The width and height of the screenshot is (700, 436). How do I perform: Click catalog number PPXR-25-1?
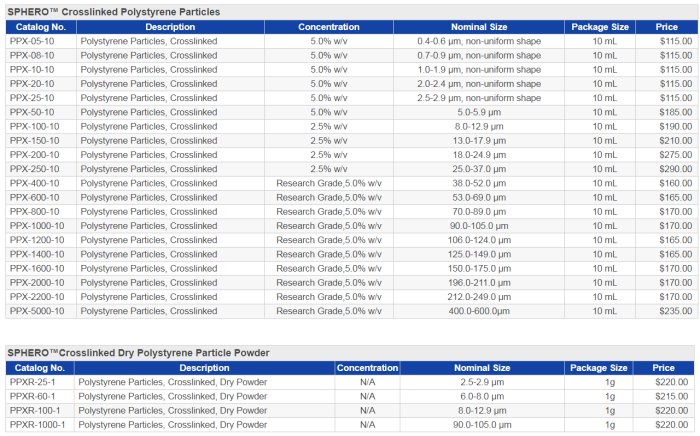pos(33,382)
